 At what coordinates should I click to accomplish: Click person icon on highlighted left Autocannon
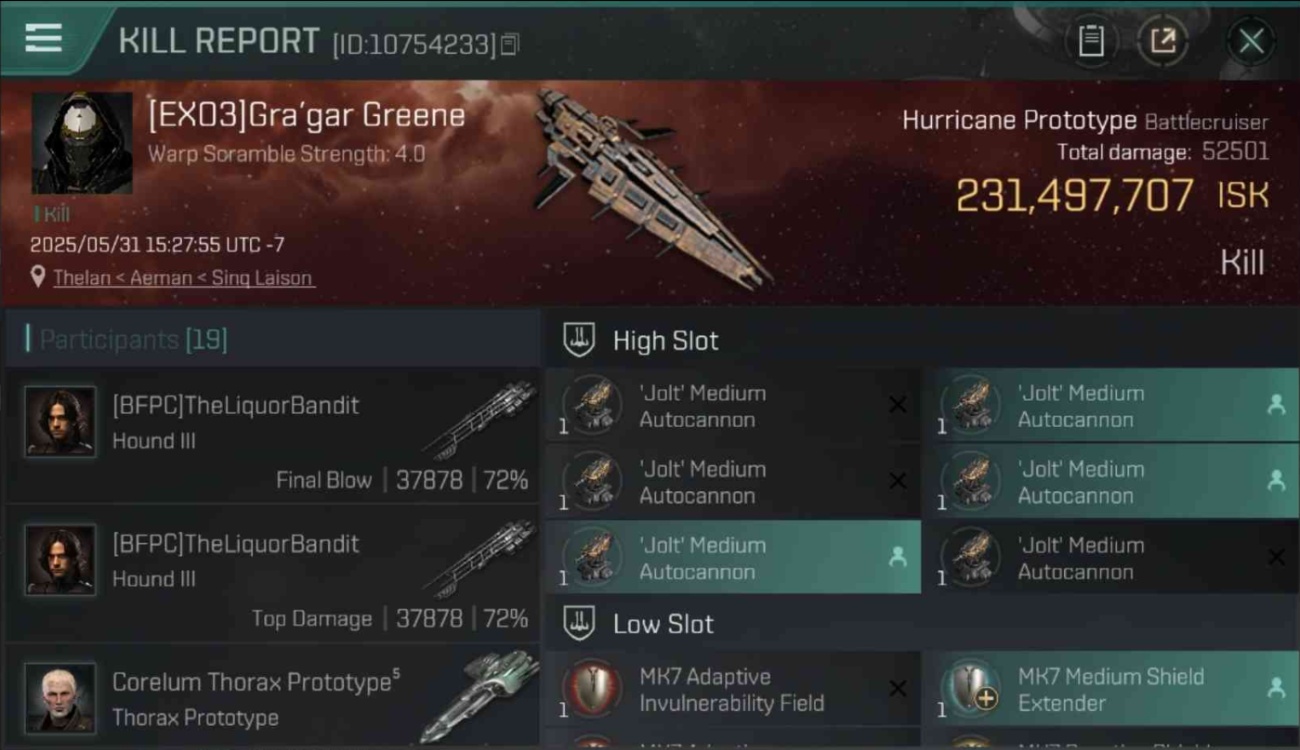pos(897,557)
